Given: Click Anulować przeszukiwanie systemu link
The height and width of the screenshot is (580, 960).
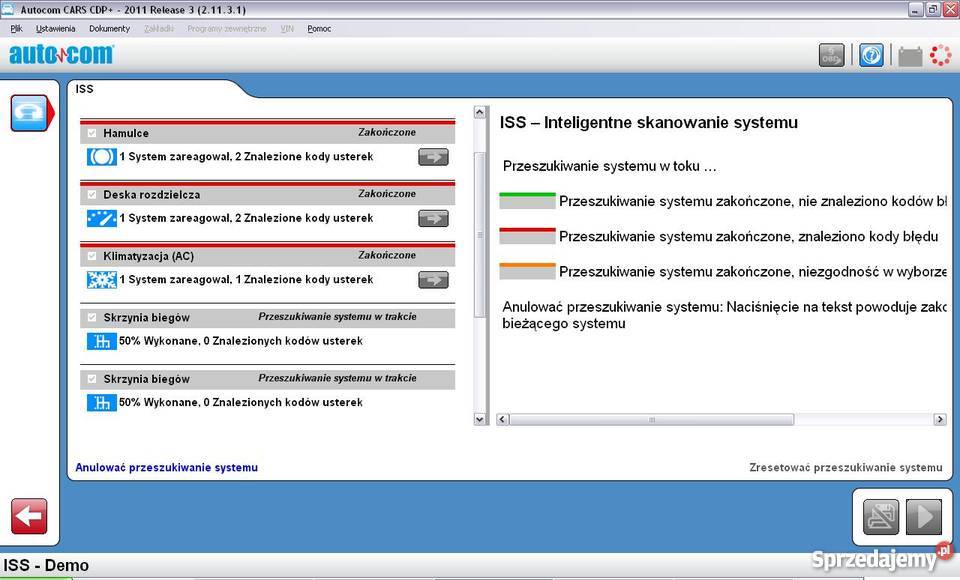Looking at the screenshot, I should pyautogui.click(x=167, y=467).
